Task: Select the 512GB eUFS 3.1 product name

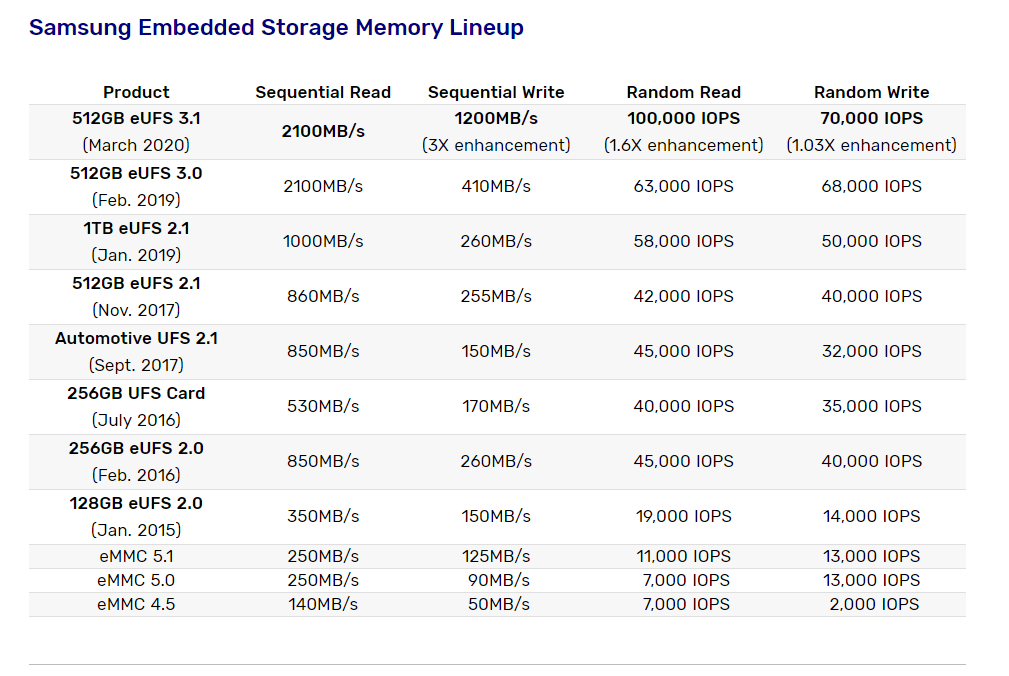Action: point(136,118)
